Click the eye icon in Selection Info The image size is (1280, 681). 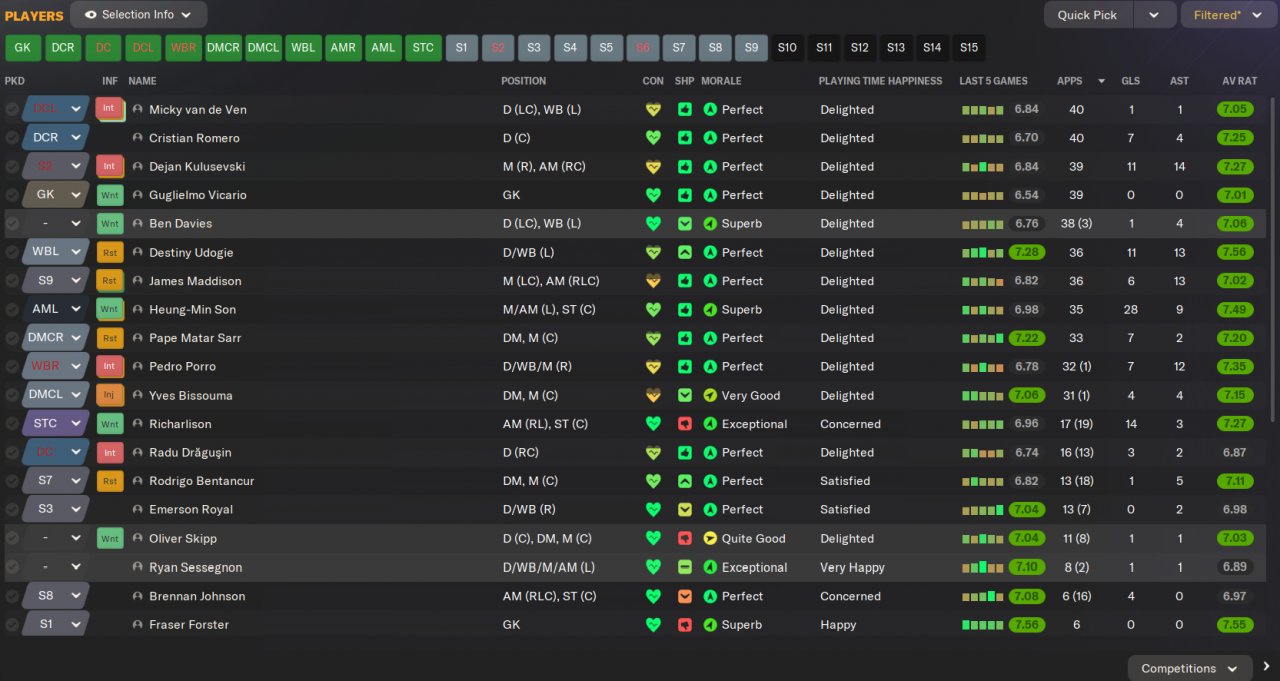90,15
